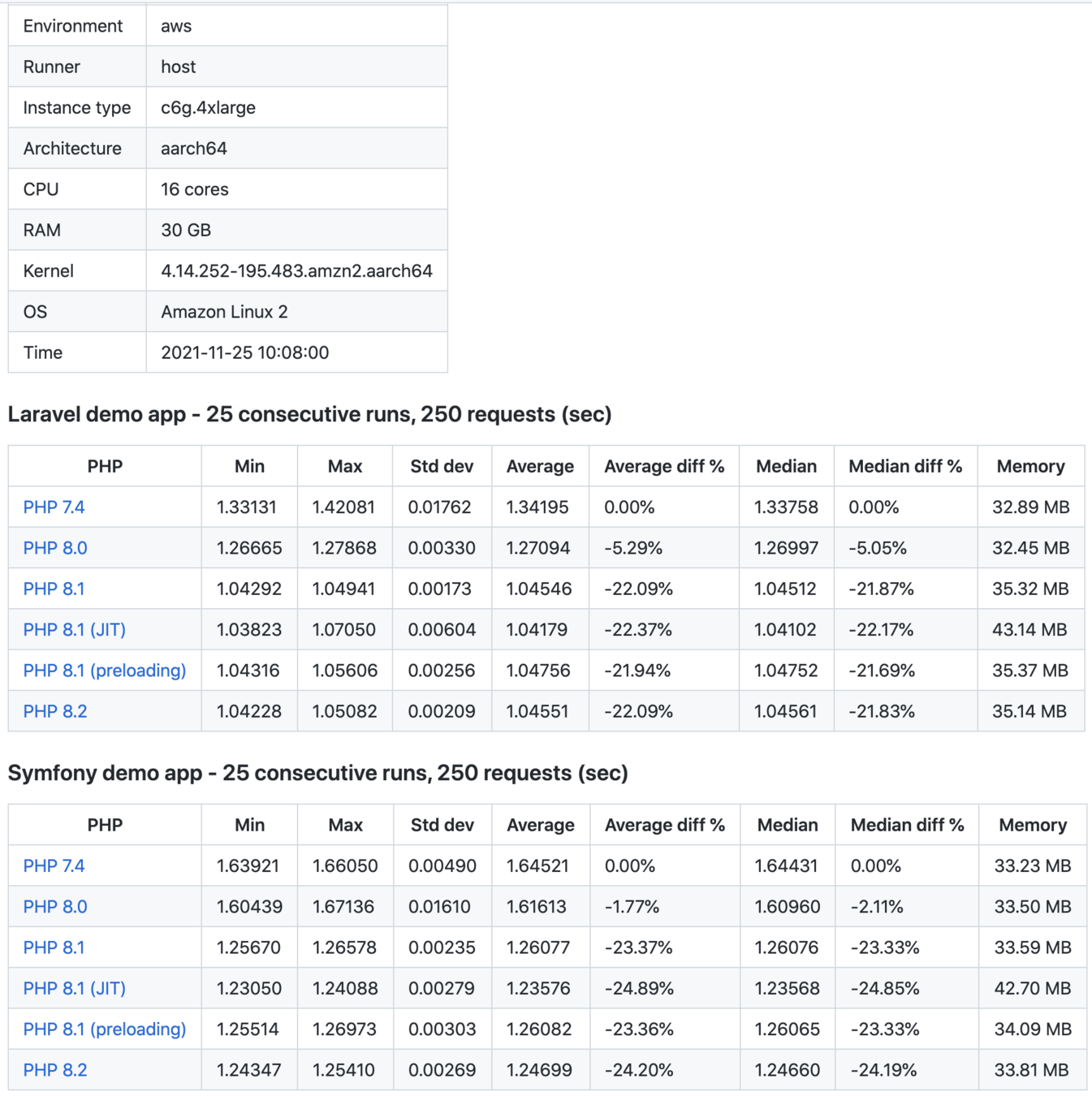Click Symfony max cell 1.67136
Screen dimensions: 1092x1096
coord(343,907)
